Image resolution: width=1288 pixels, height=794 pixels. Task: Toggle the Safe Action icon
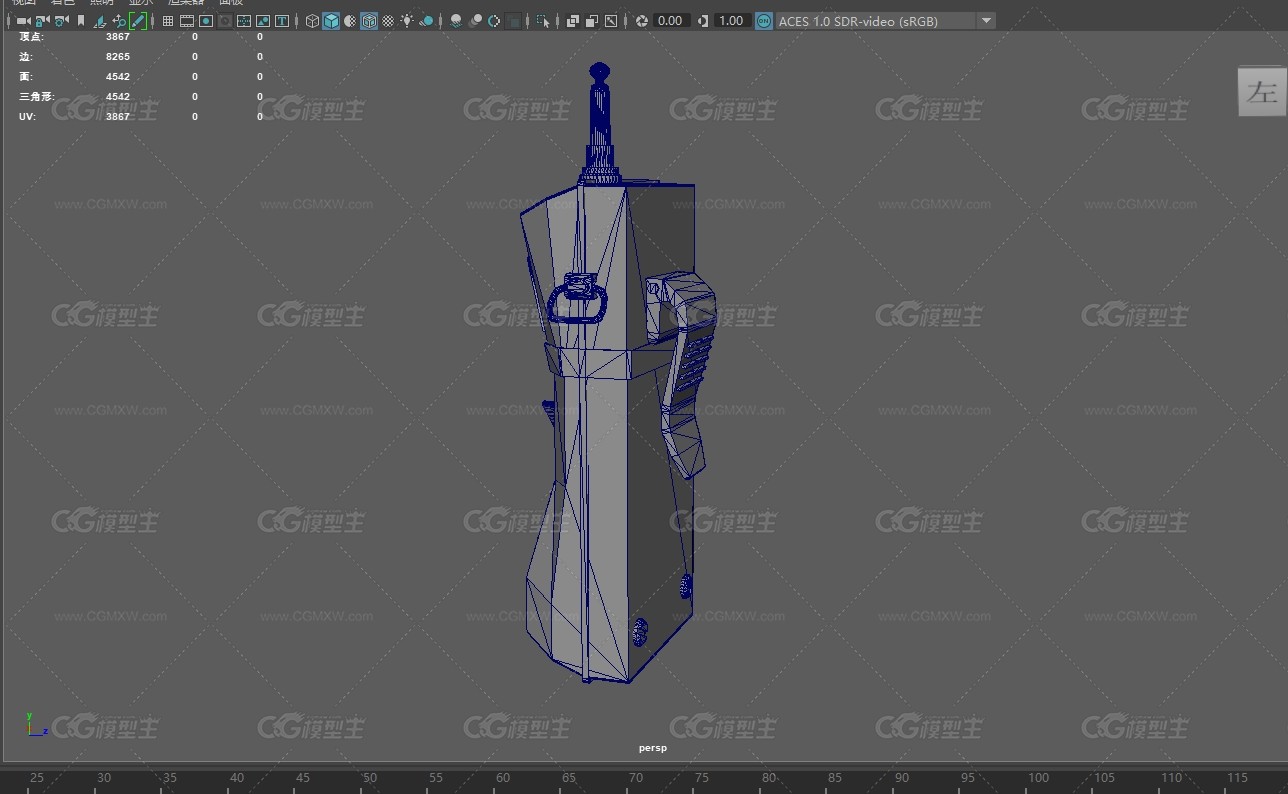[263, 21]
